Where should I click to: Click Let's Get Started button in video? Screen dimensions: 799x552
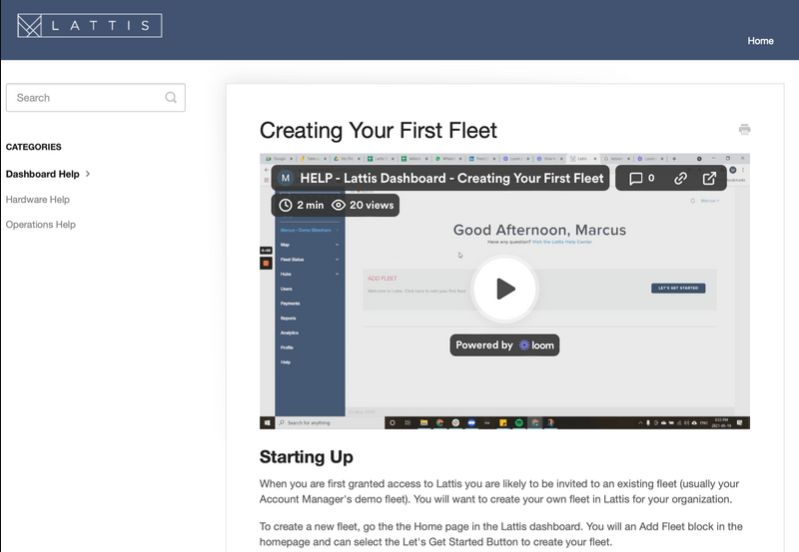coord(678,288)
